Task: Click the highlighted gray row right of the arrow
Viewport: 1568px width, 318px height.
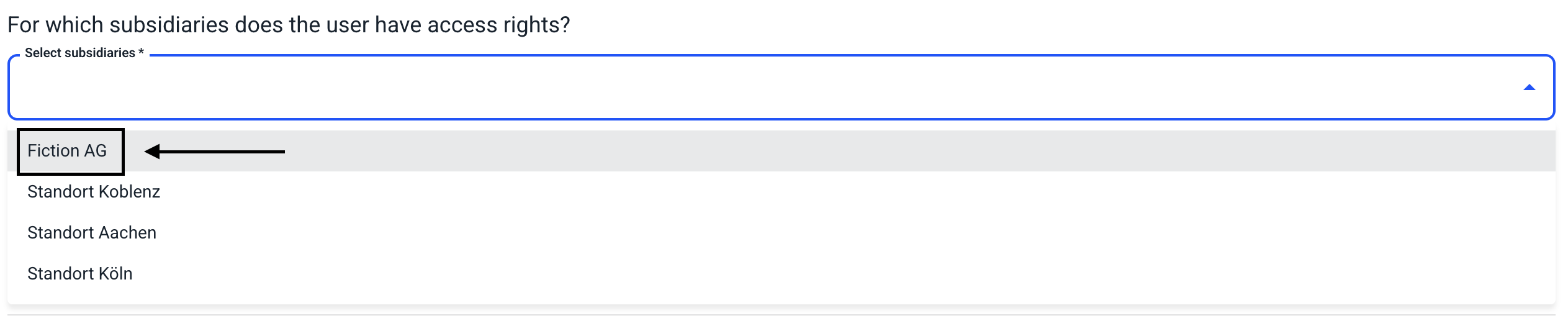Action: (869, 151)
